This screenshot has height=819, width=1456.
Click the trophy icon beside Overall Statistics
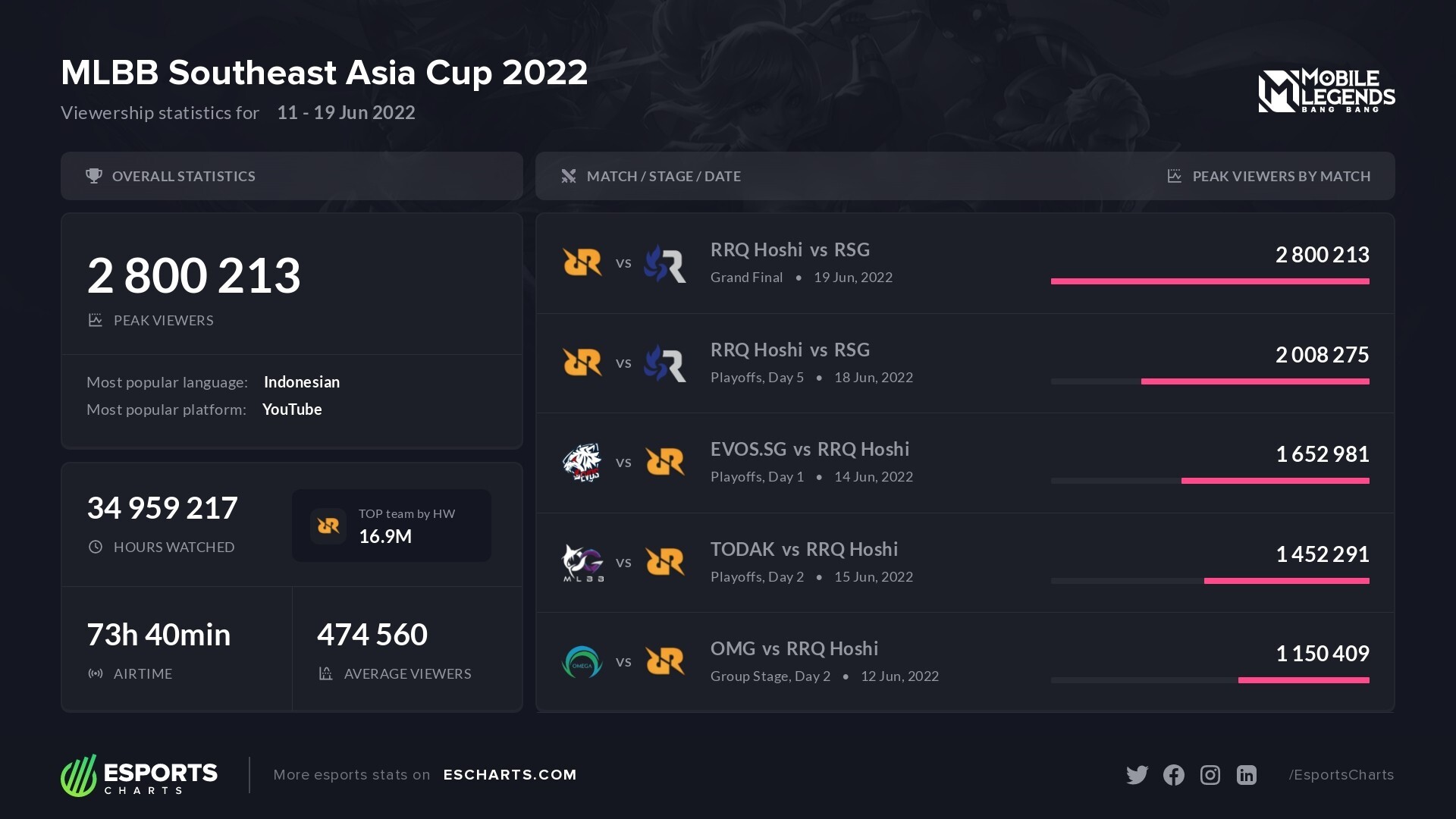[x=94, y=176]
